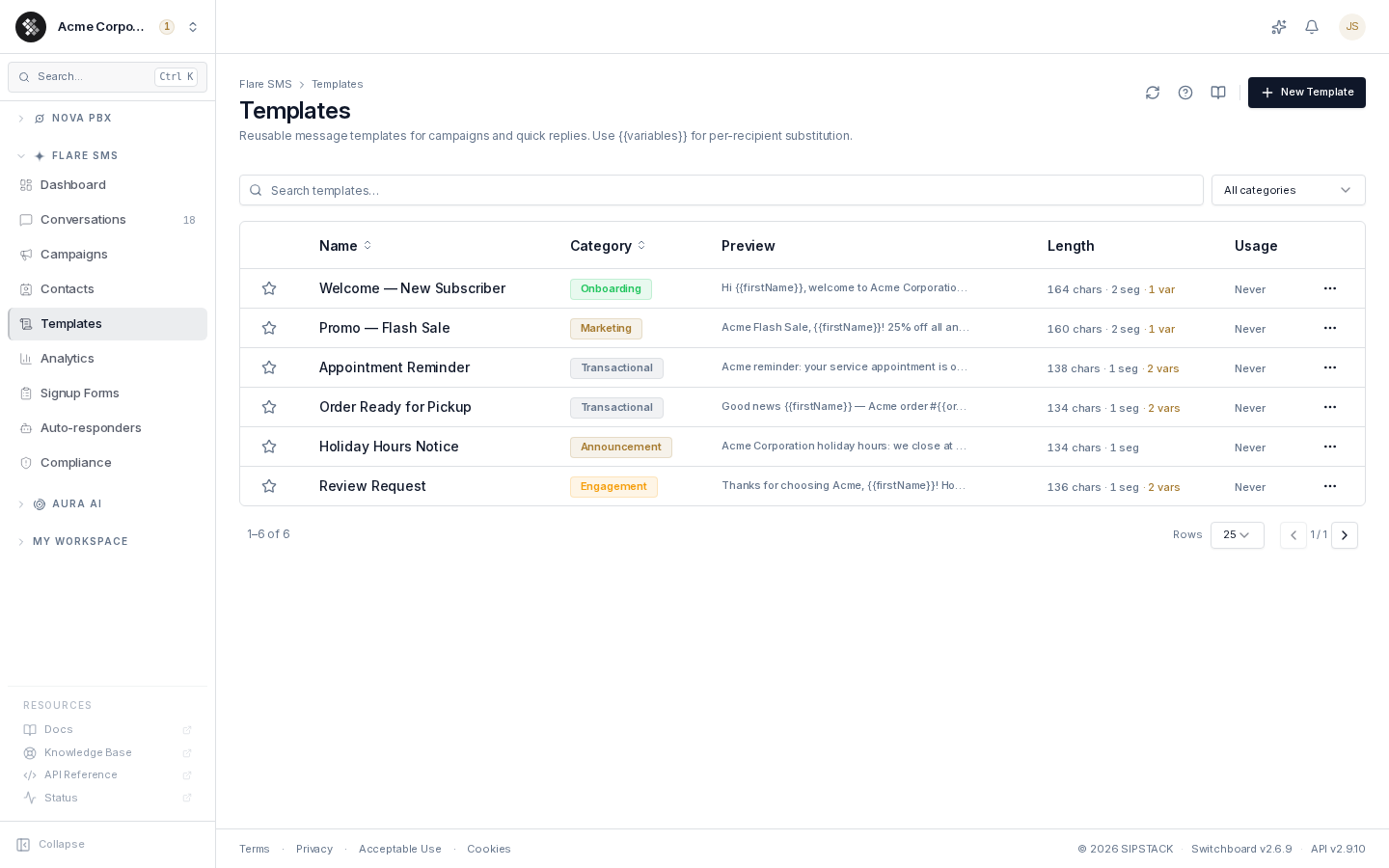Collapse the FLARE SMS section
This screenshot has height=868, width=1389.
tap(68, 156)
